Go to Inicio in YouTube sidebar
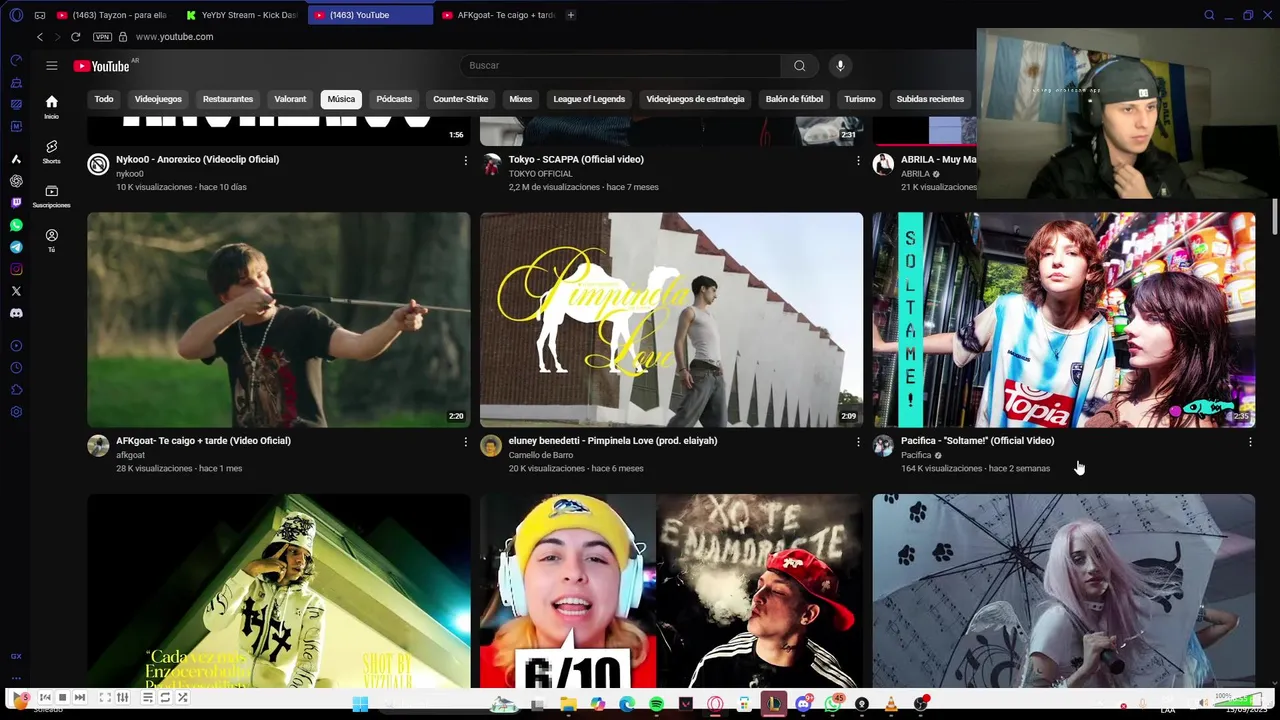This screenshot has width=1280, height=720. tap(51, 106)
